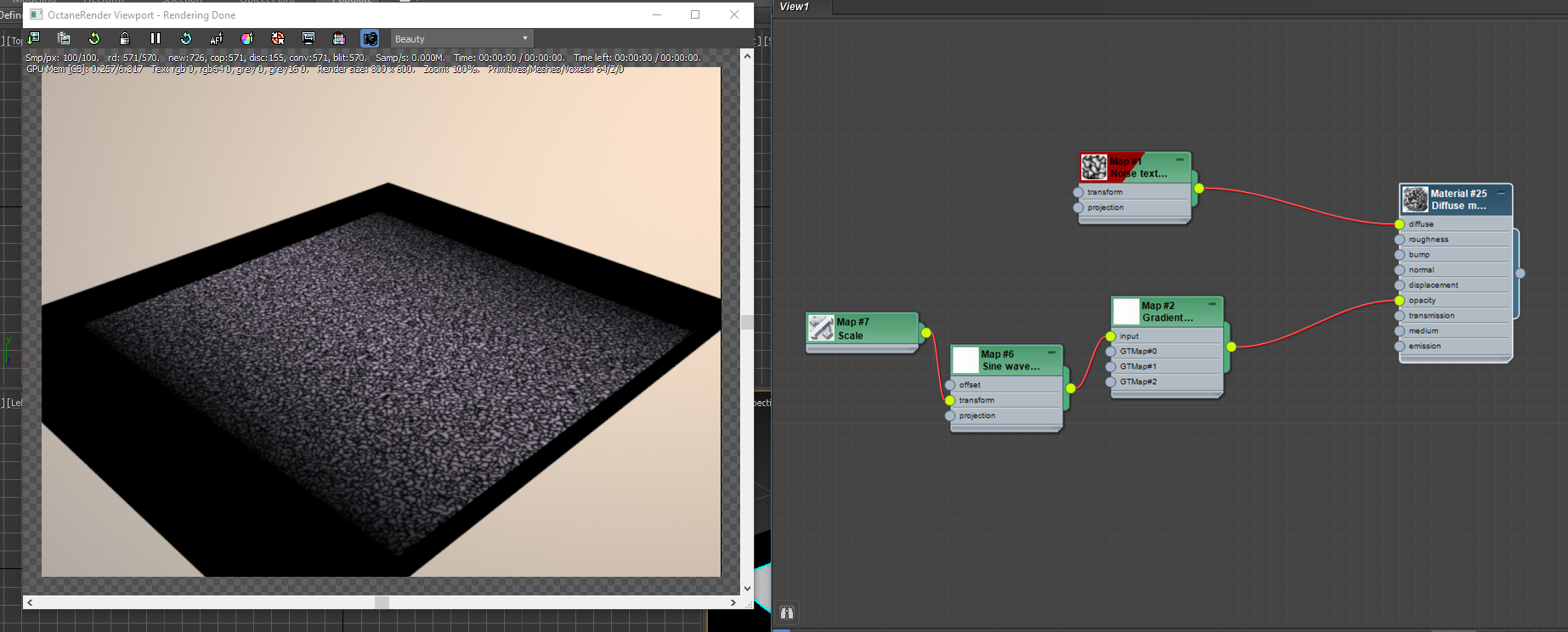
Task: Click the diffuse input socket on Material #25
Action: [1400, 224]
